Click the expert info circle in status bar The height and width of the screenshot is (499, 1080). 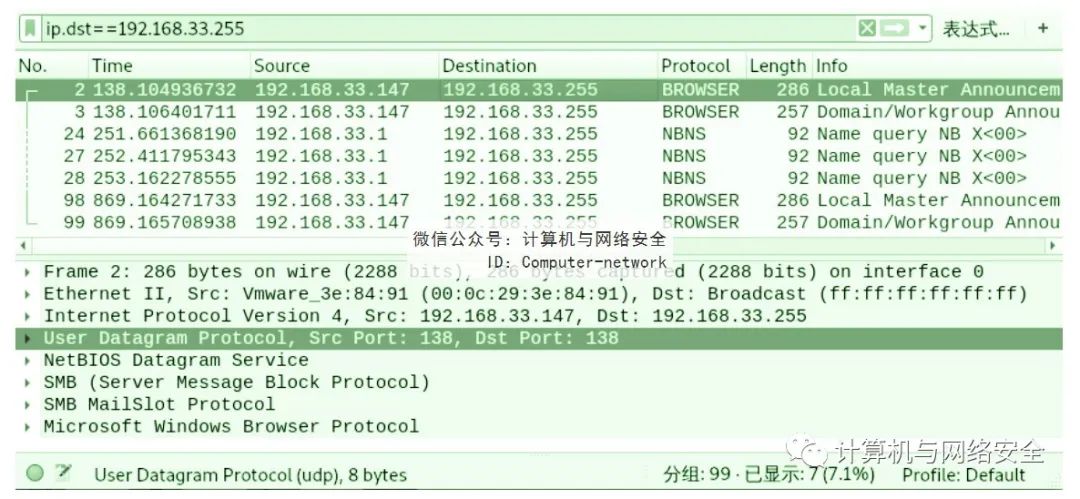pyautogui.click(x=35, y=473)
